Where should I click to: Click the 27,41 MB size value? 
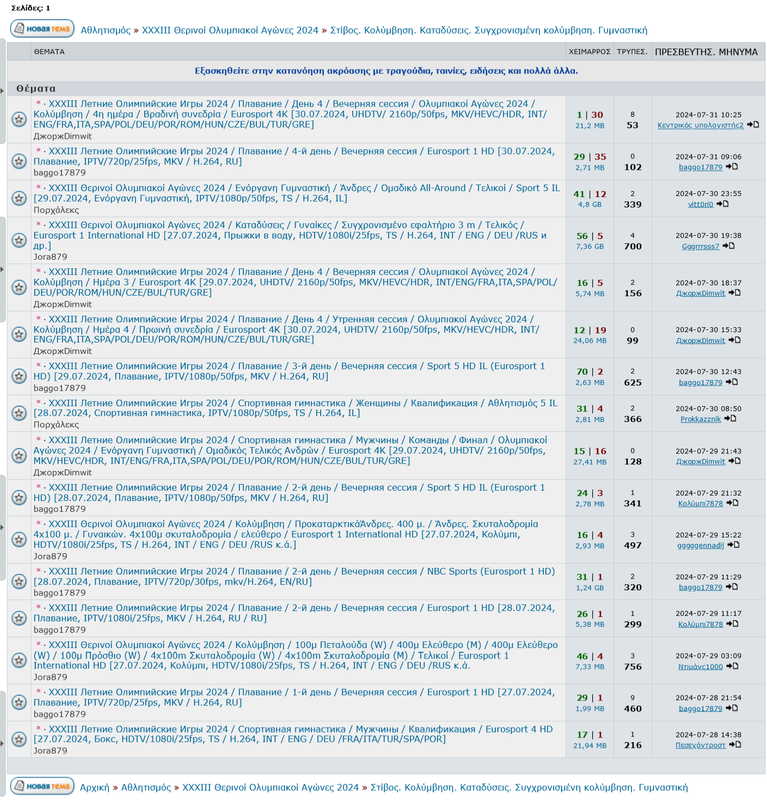tap(589, 462)
